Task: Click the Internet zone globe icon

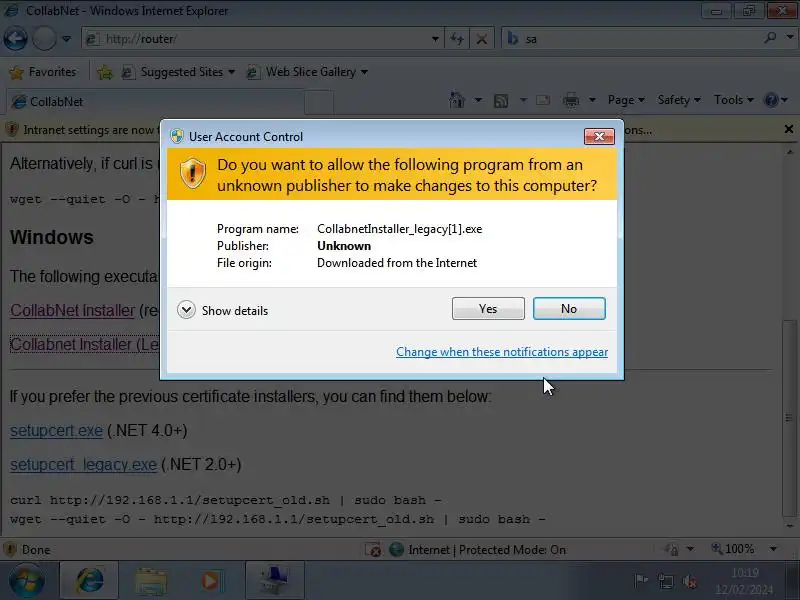Action: [396, 549]
